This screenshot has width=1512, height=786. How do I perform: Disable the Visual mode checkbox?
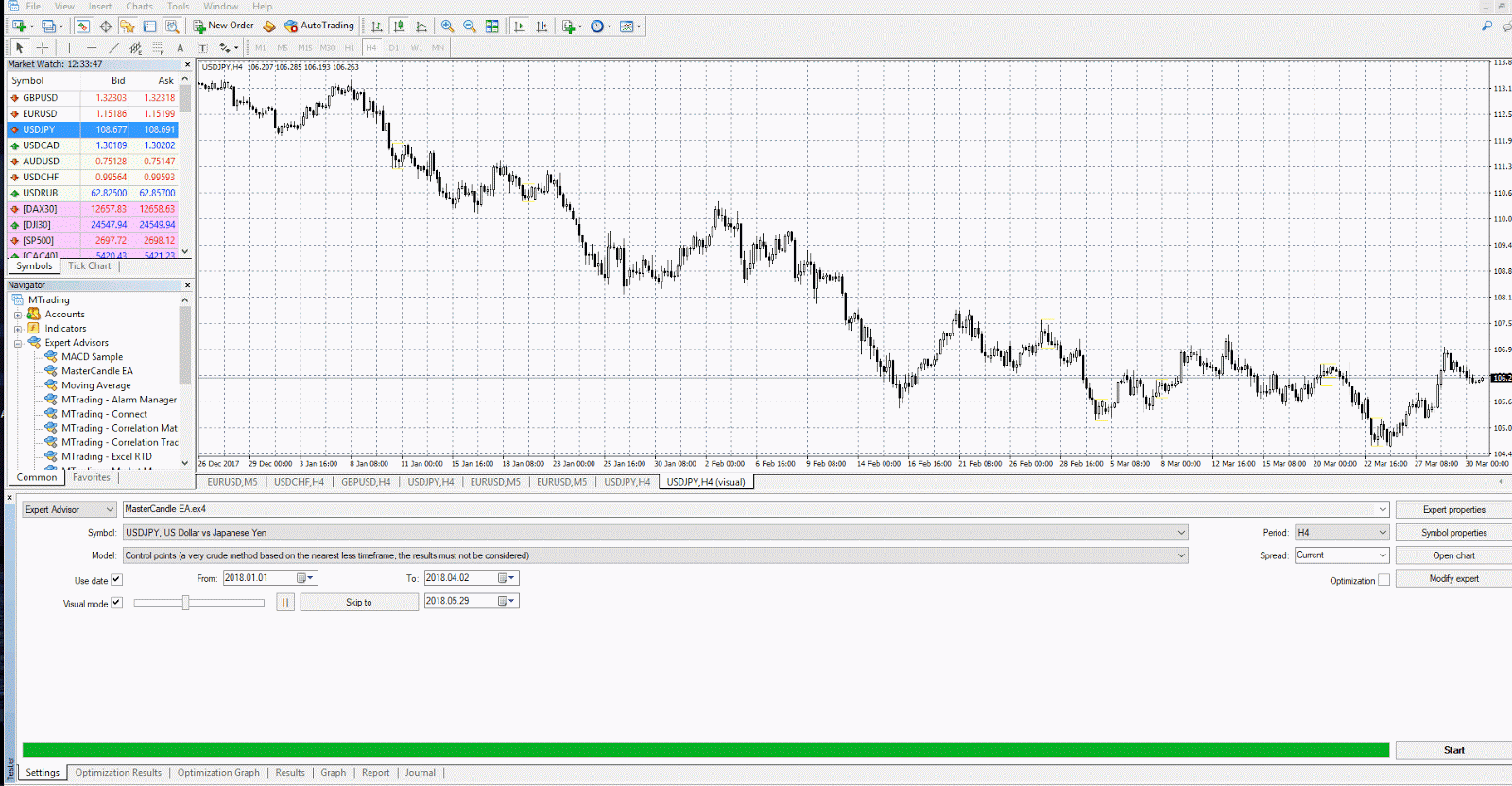(116, 603)
